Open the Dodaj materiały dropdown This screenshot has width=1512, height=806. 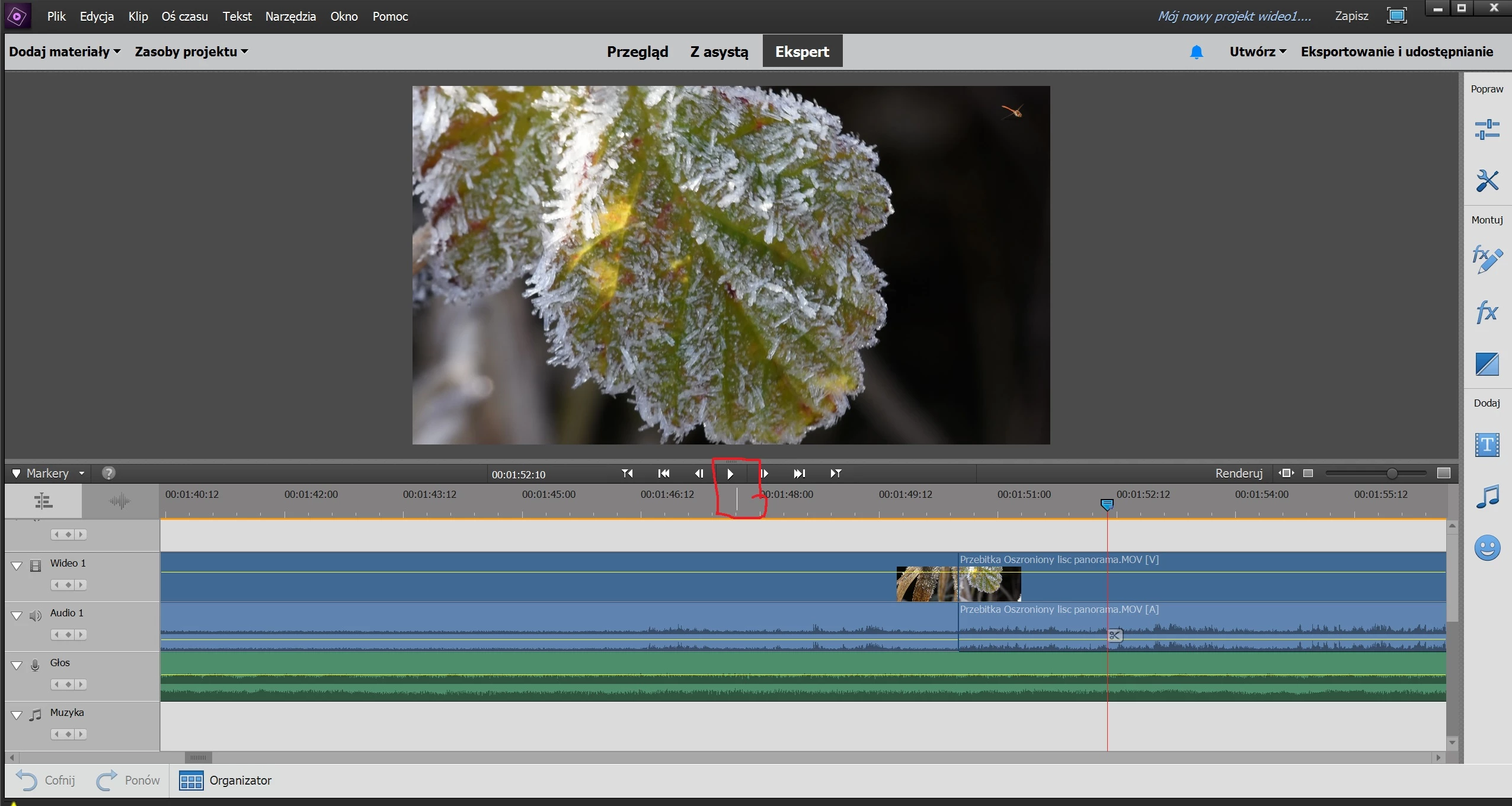65,52
